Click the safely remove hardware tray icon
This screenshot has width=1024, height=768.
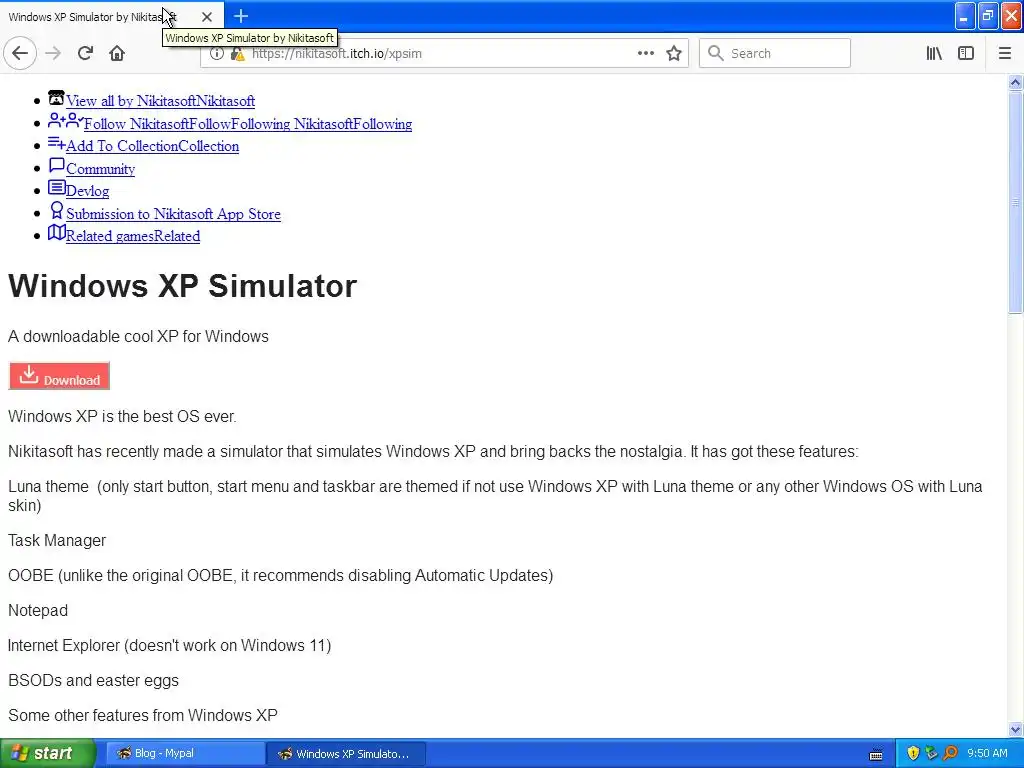(931, 753)
